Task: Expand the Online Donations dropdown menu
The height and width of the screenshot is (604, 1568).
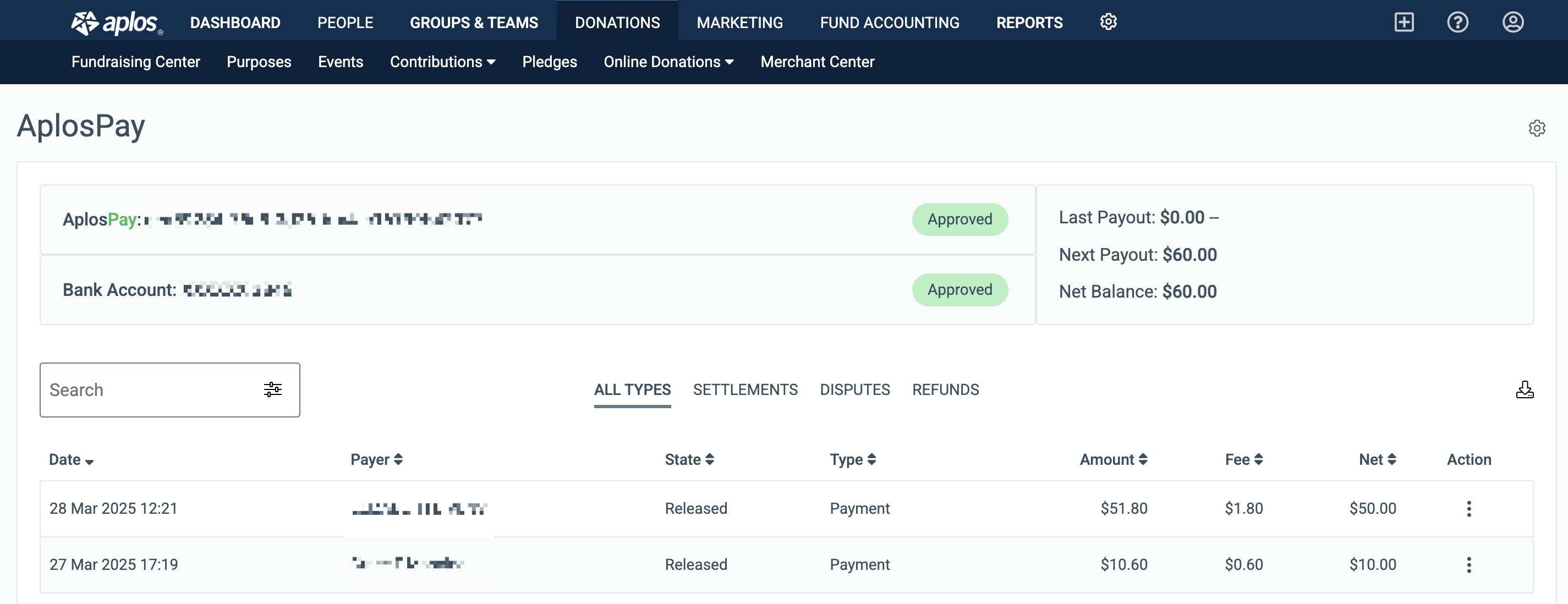Action: (668, 62)
